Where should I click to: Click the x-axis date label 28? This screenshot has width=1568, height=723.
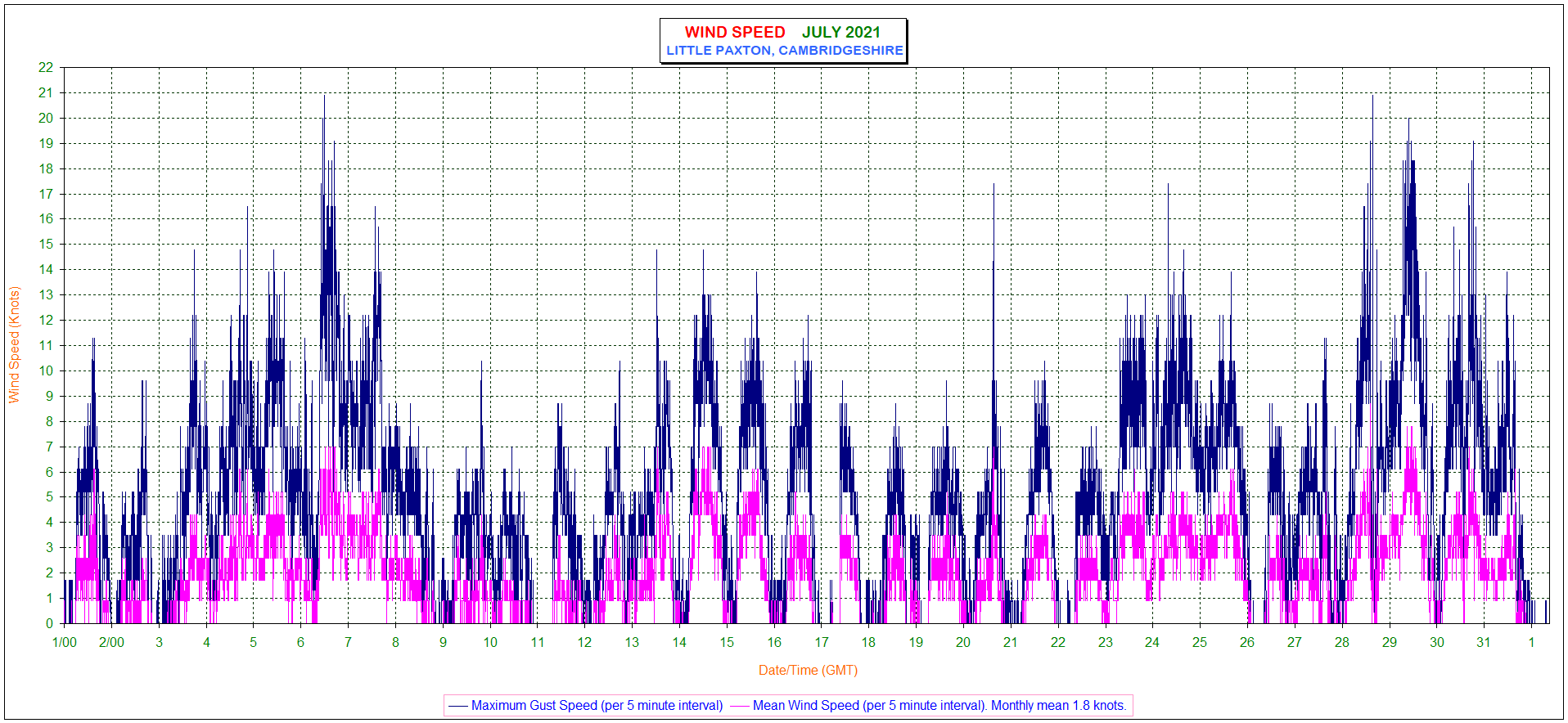(1342, 643)
